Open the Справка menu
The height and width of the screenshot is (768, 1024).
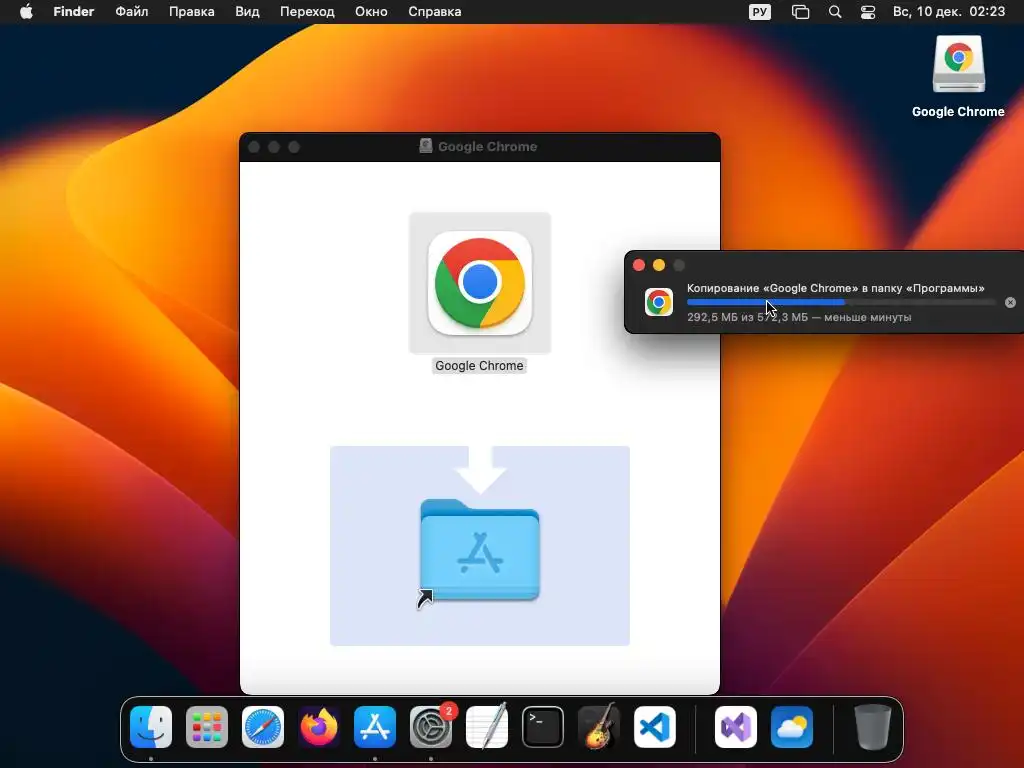[x=435, y=12]
